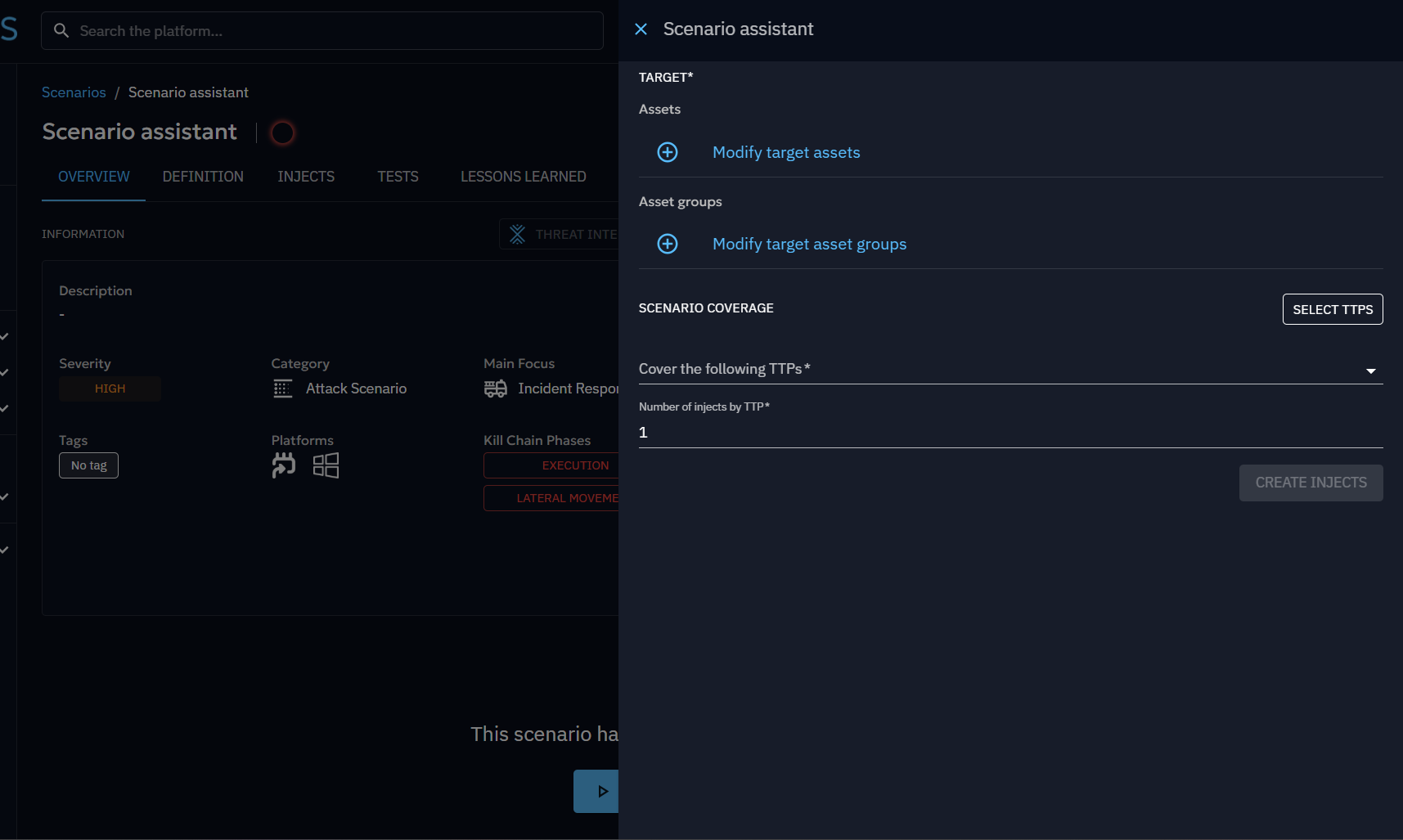Click the red scenario status circle
This screenshot has width=1403, height=840.
282,133
